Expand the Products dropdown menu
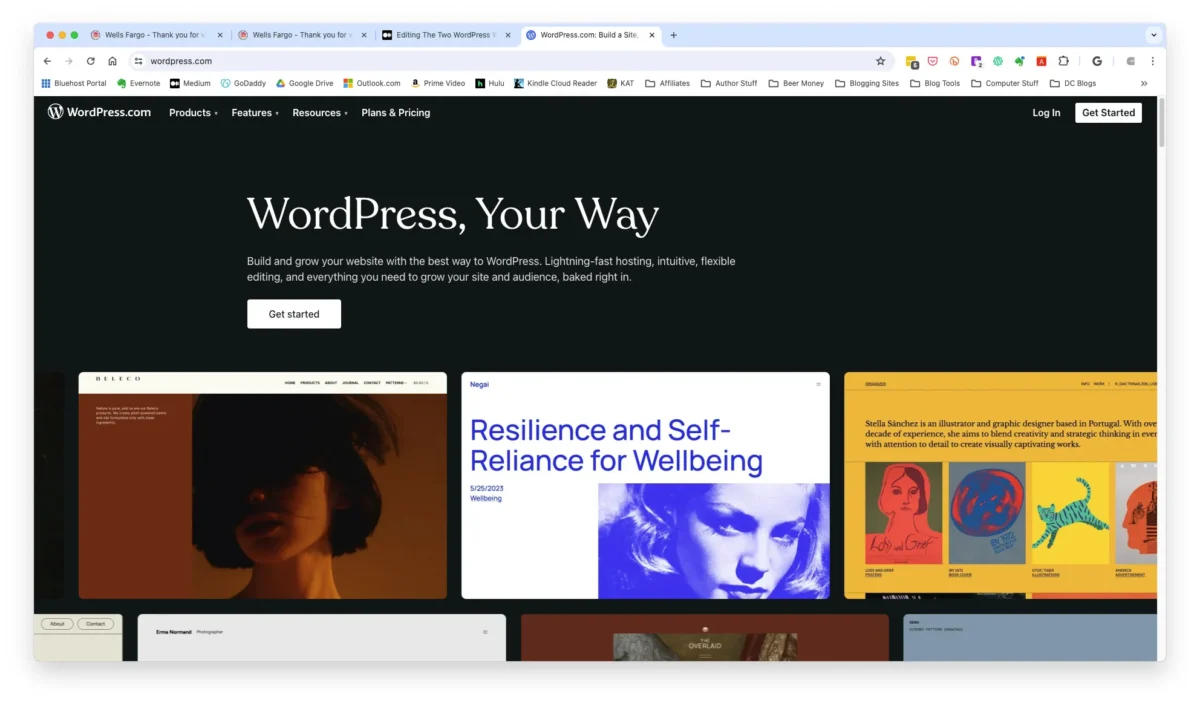Image resolution: width=1200 pixels, height=706 pixels. pos(193,113)
